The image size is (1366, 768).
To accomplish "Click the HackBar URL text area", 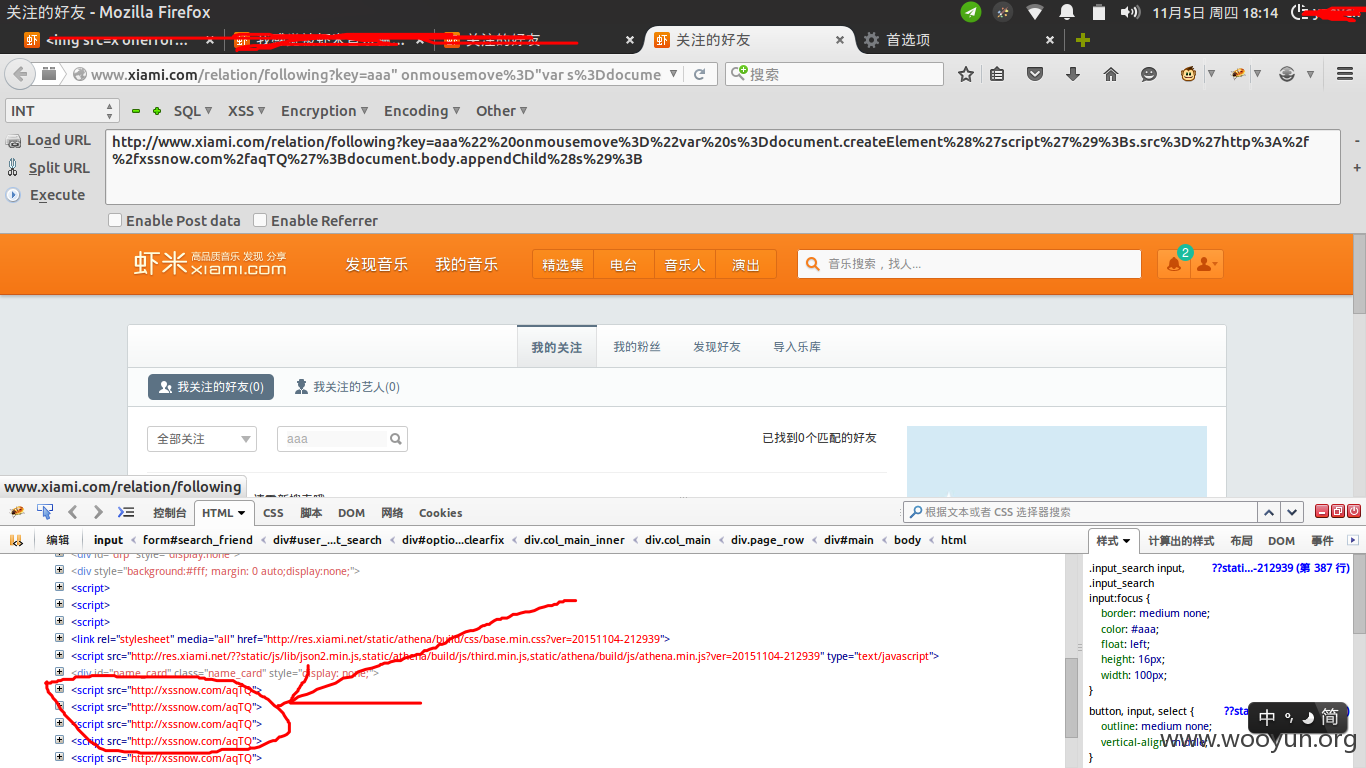I will point(722,167).
